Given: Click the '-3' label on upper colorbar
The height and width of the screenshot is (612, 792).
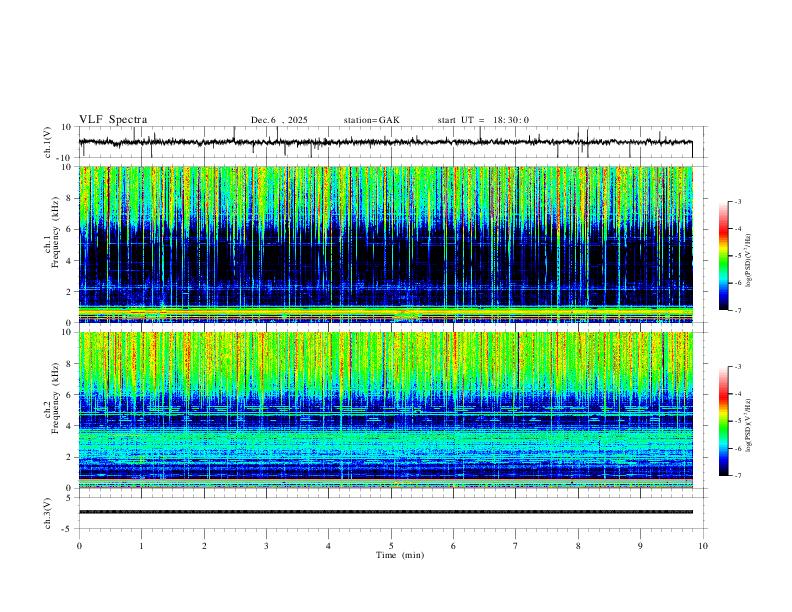Looking at the screenshot, I should point(737,201).
